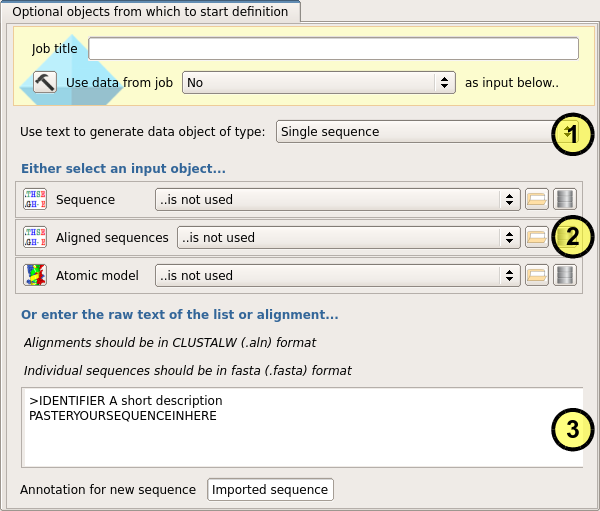600x511 pixels.
Task: Browse for a Sequence file using folder icon
Action: [537, 199]
